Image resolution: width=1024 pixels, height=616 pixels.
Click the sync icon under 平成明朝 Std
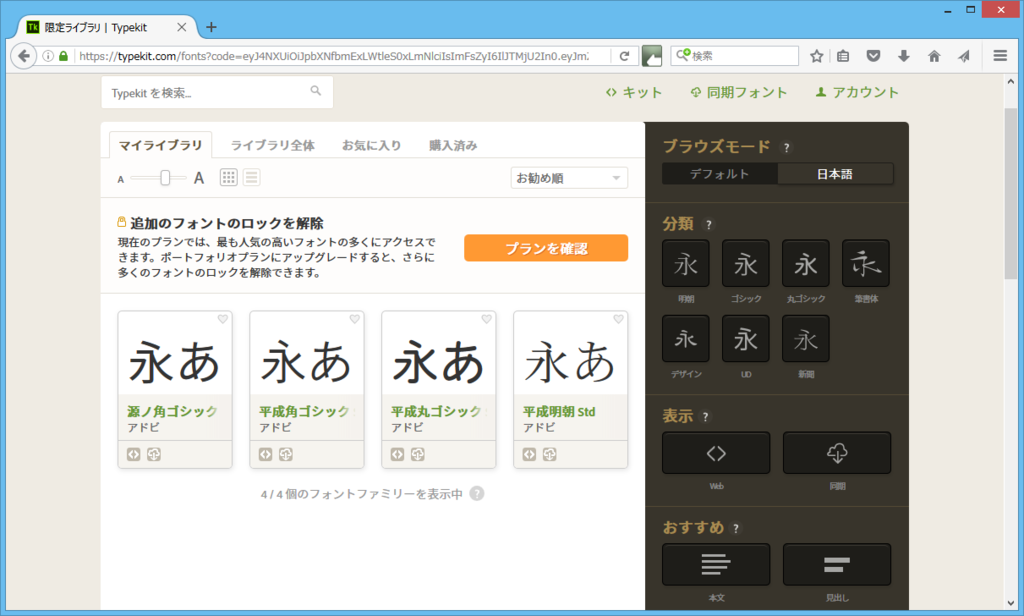coord(549,455)
